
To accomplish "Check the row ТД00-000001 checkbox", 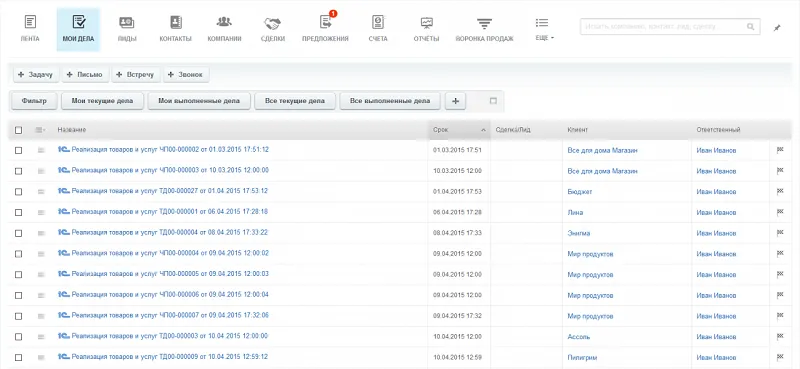I will click(18, 212).
